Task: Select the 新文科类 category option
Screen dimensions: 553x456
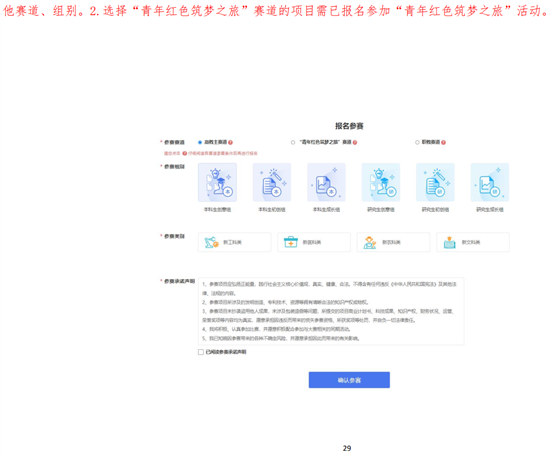Action: click(473, 242)
